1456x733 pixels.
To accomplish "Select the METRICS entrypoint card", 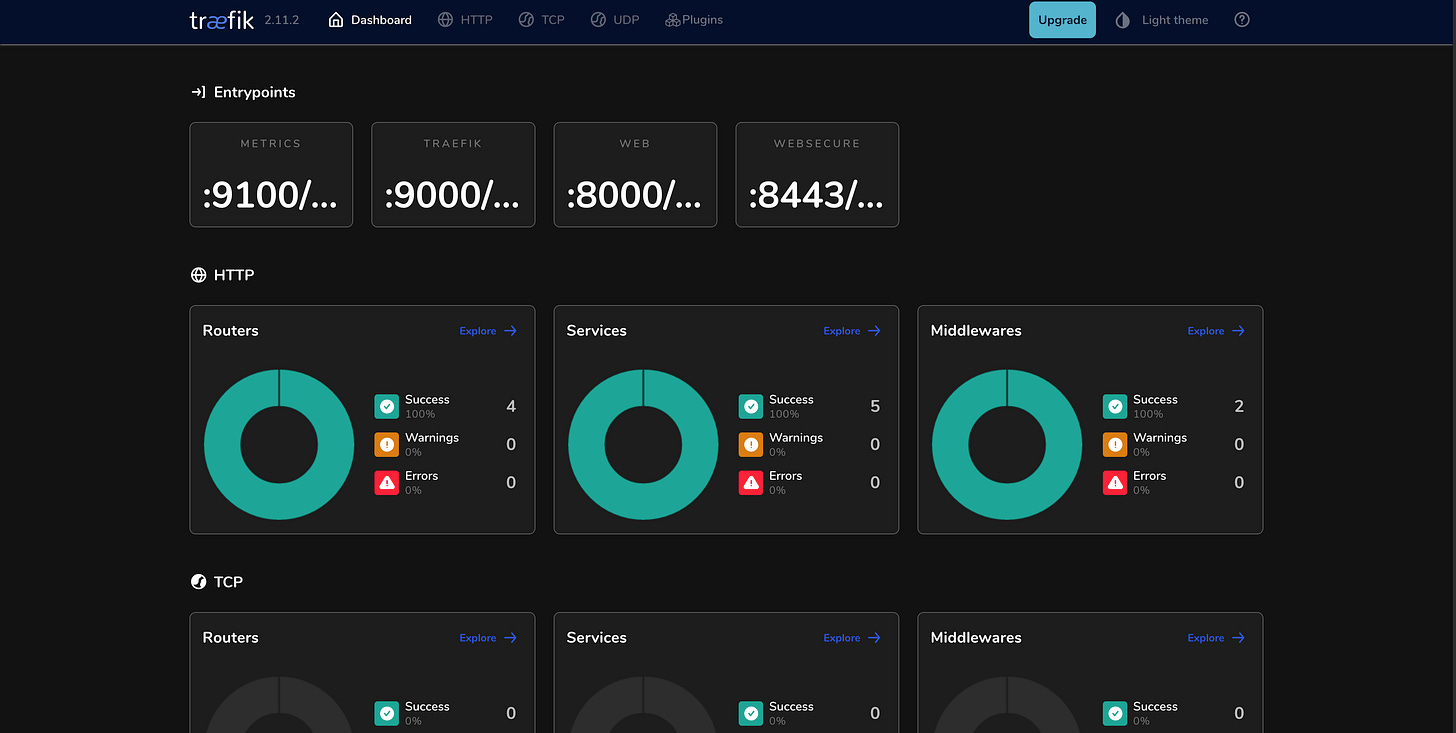I will (271, 175).
